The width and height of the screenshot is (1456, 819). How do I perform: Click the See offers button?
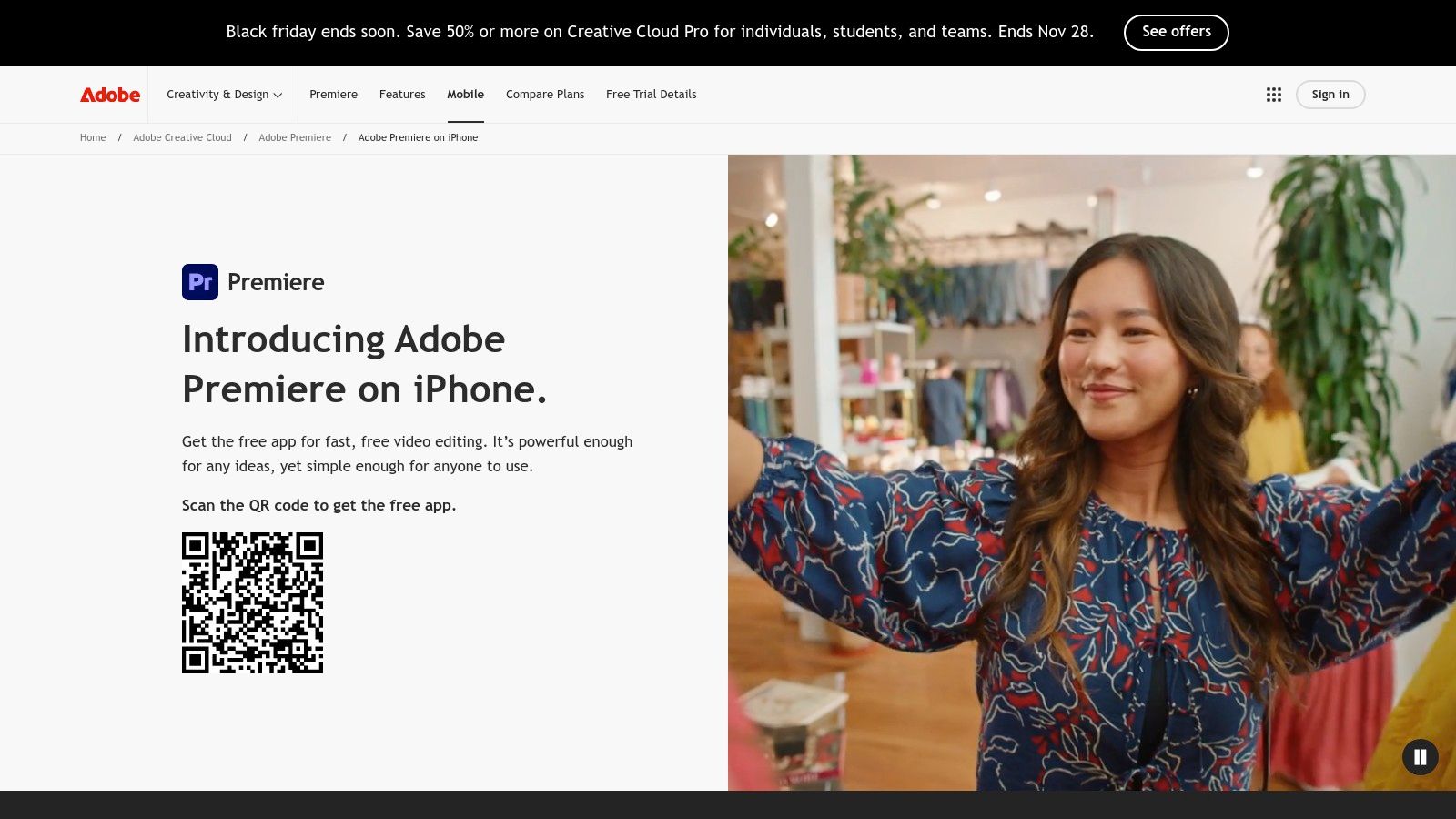1177,32
